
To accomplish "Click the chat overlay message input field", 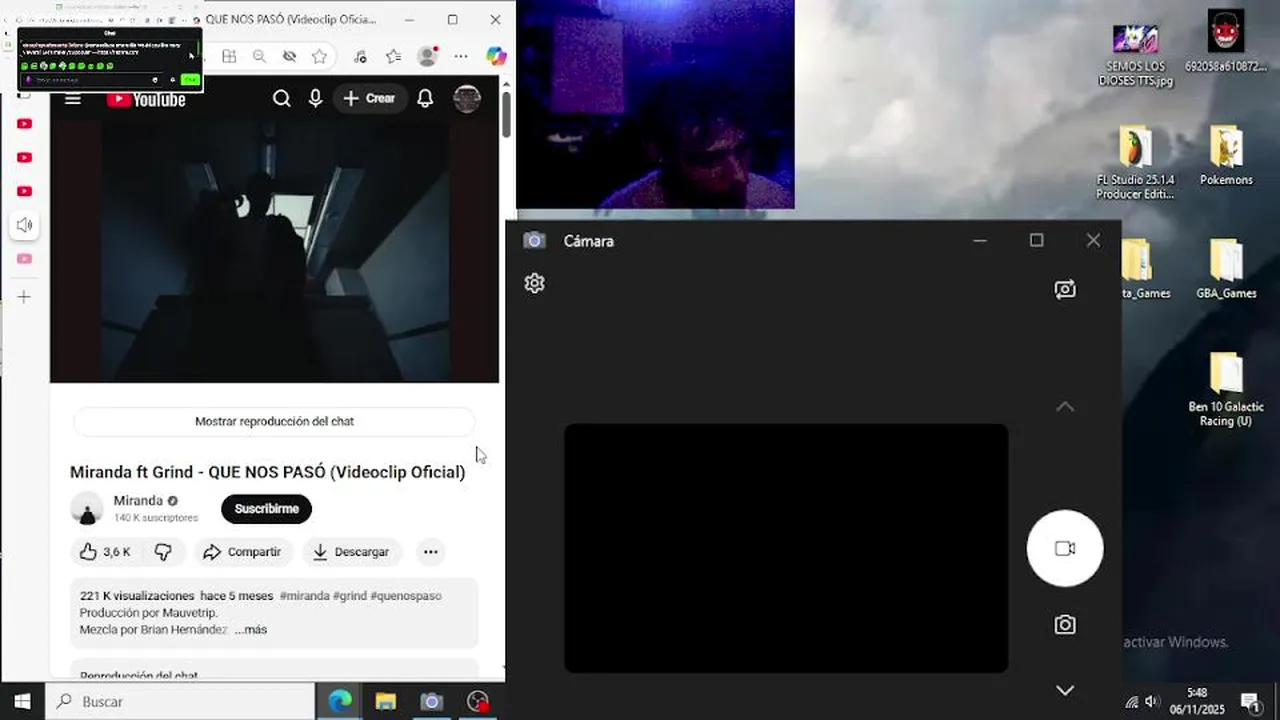I will pyautogui.click(x=92, y=79).
